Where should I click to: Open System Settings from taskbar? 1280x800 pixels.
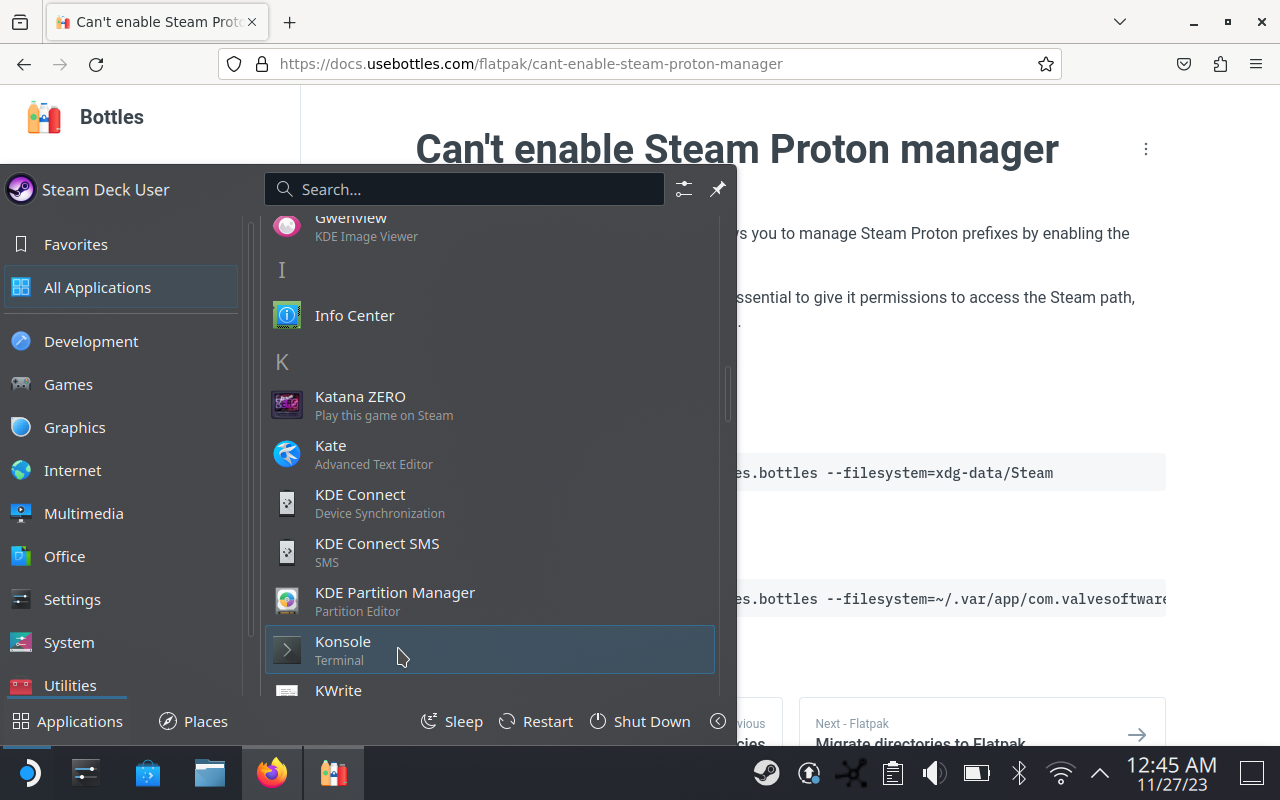coord(86,773)
